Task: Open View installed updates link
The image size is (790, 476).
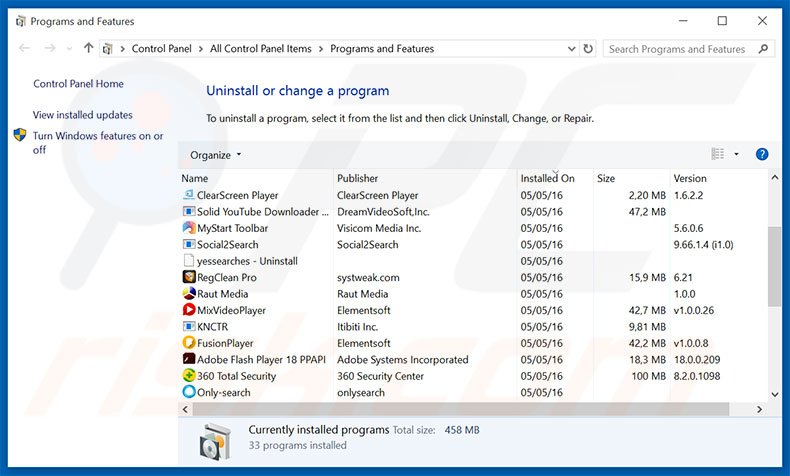Action: (x=83, y=115)
